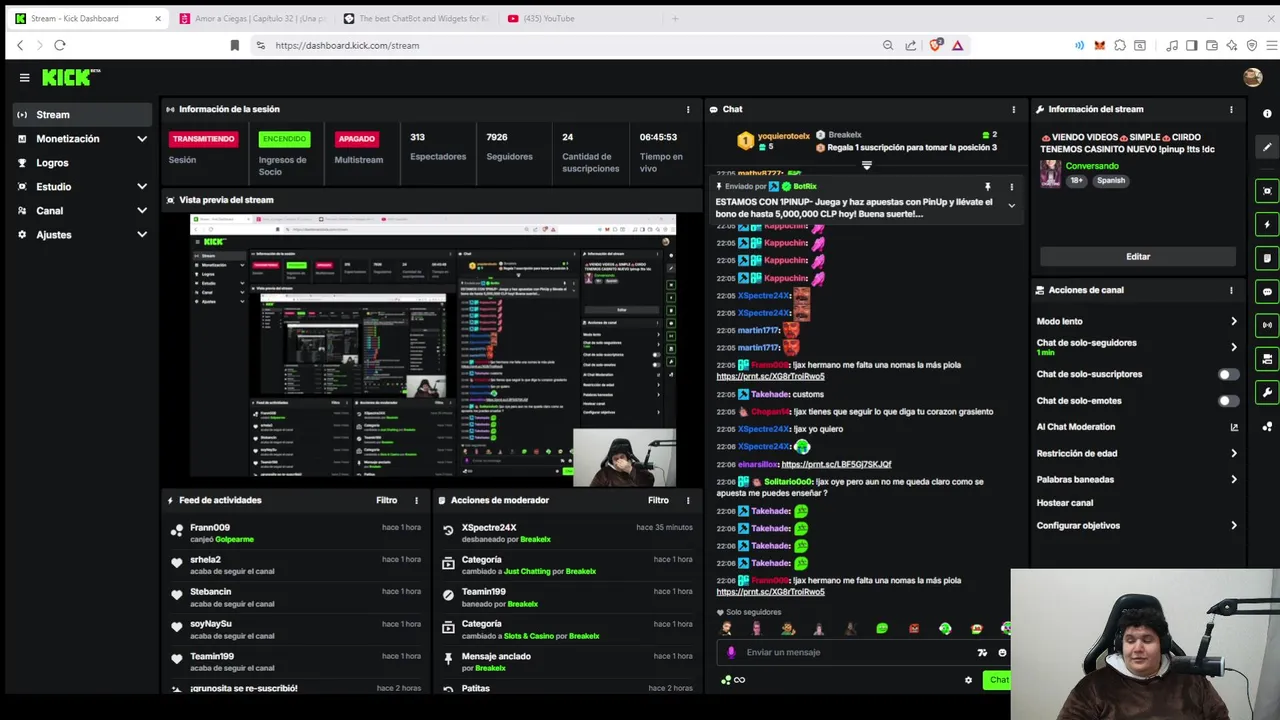1280x720 pixels.
Task: Open the emoji picker in chat input
Action: coord(1001,653)
